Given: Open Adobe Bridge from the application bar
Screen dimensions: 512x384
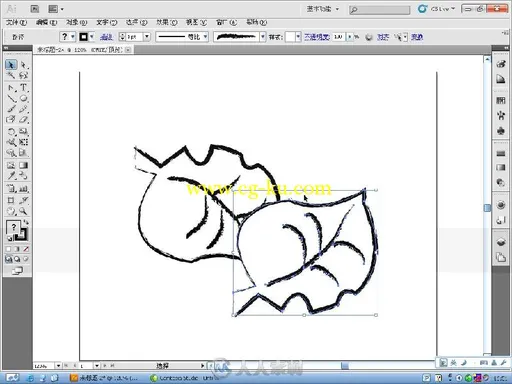Looking at the screenshot, I should pos(35,9).
